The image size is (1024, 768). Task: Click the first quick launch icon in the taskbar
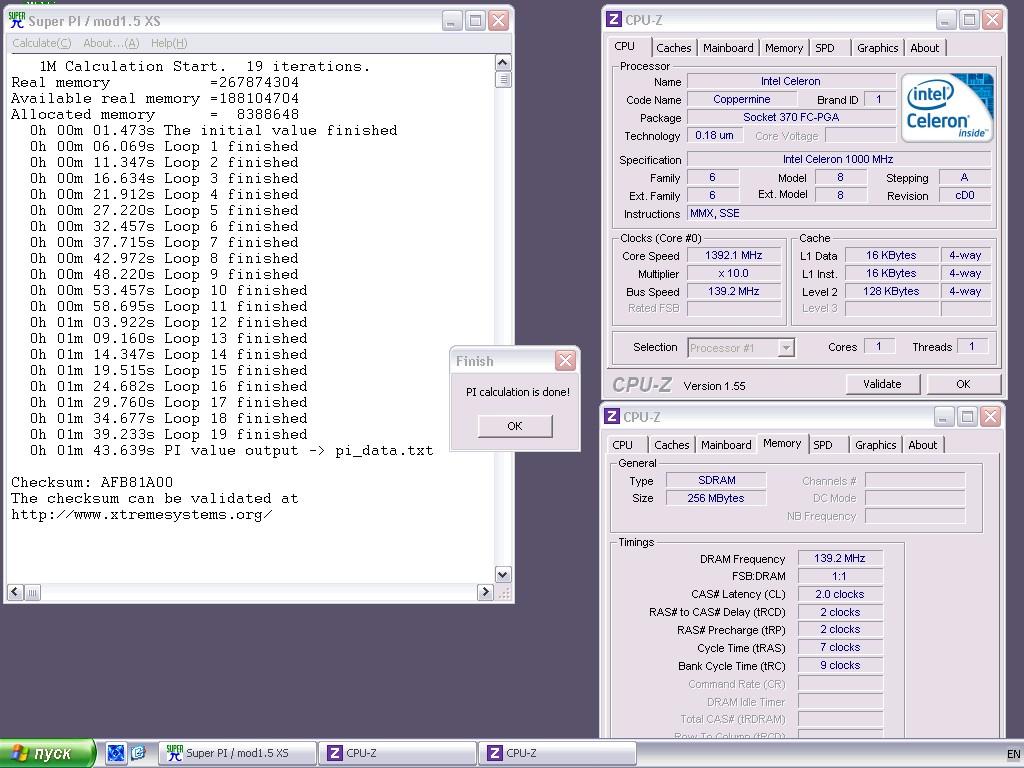point(116,753)
